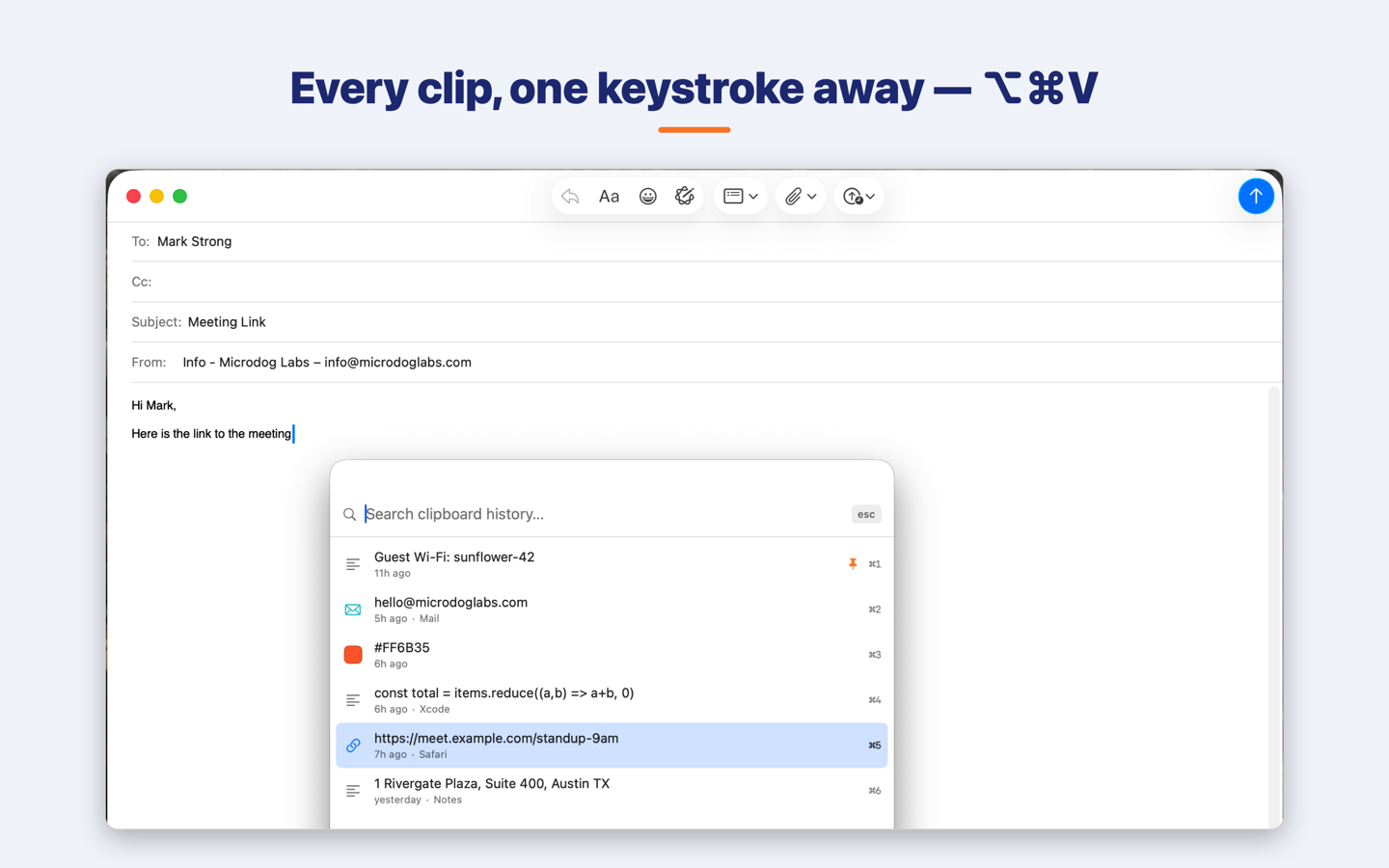Click the ⌘3 shortcut label on color clip

coord(875,655)
